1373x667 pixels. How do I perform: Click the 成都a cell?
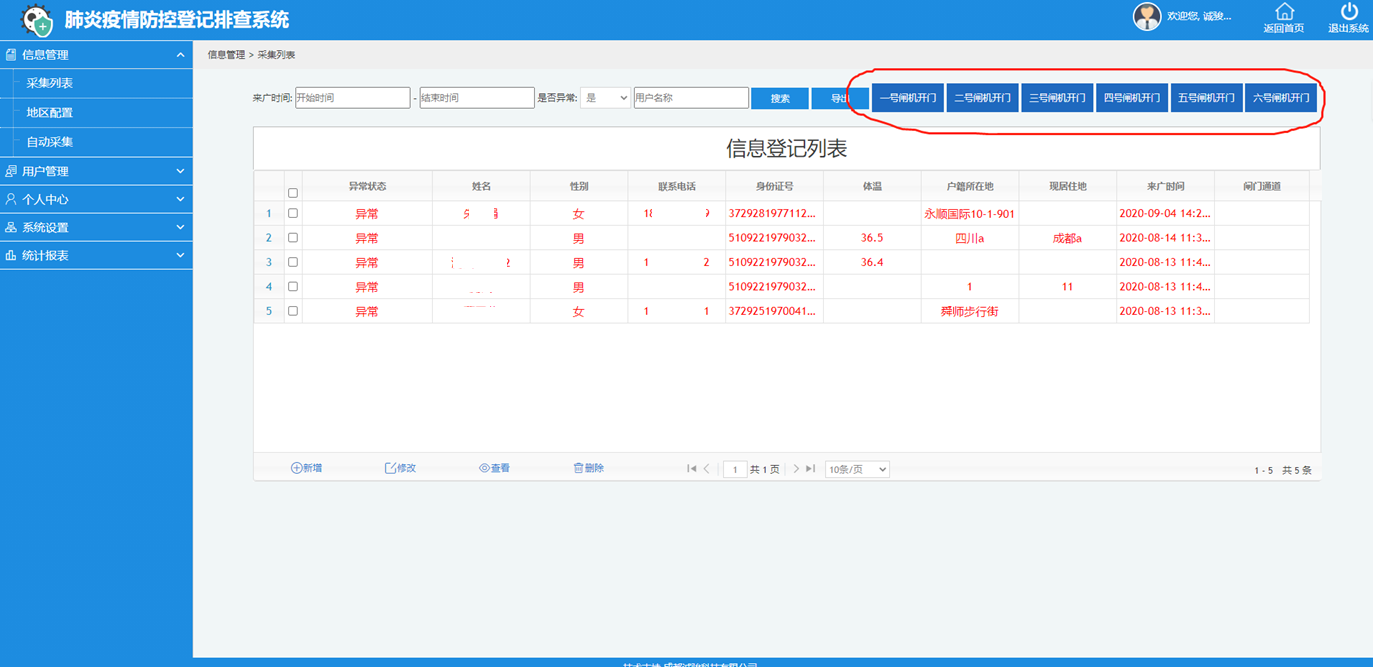point(1067,238)
